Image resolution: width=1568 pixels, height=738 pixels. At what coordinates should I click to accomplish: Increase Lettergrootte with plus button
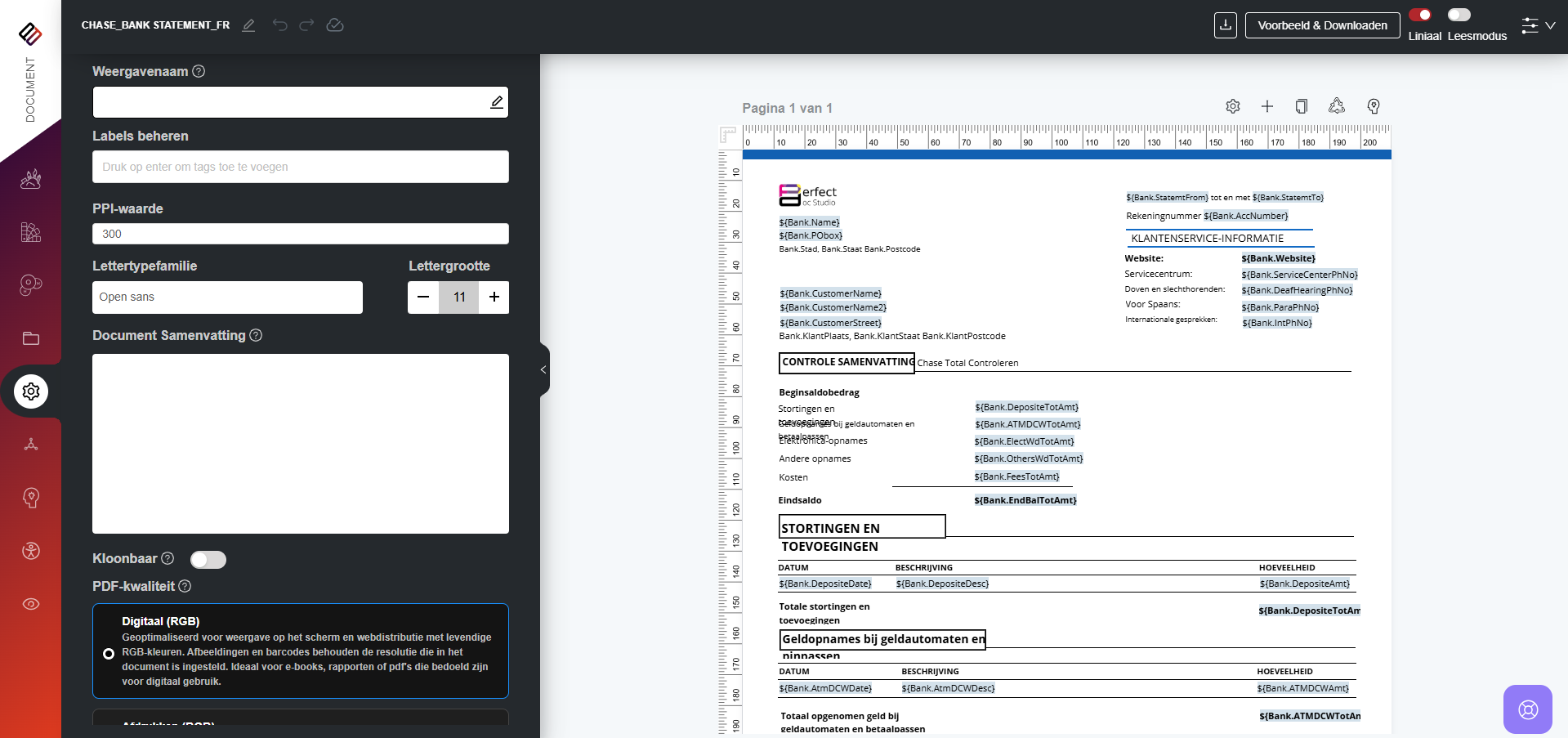pos(494,297)
